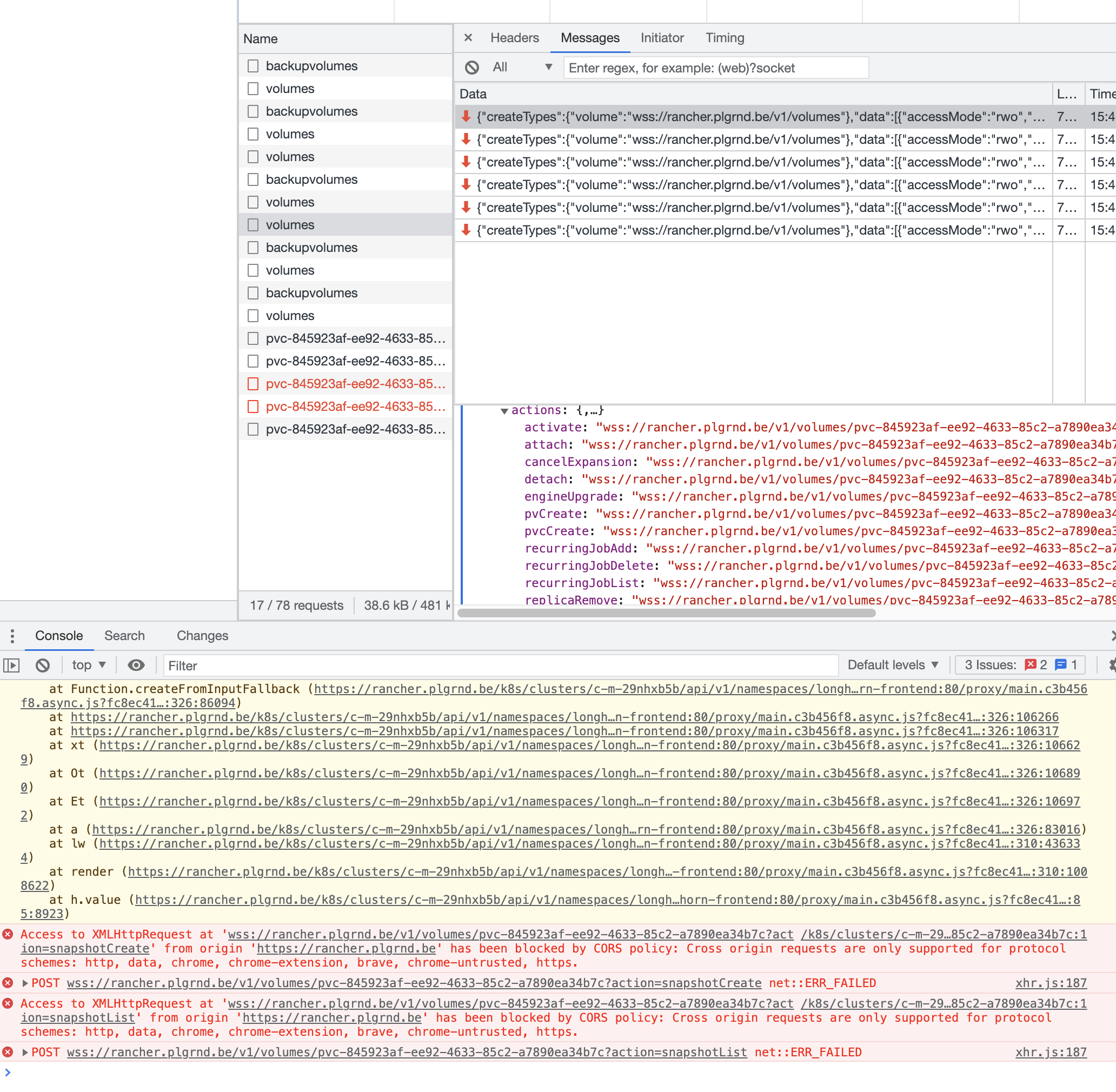Viewport: 1116px width, 1092px height.
Task: Check the checkbox next to a pvc-845923af request
Action: 253,338
